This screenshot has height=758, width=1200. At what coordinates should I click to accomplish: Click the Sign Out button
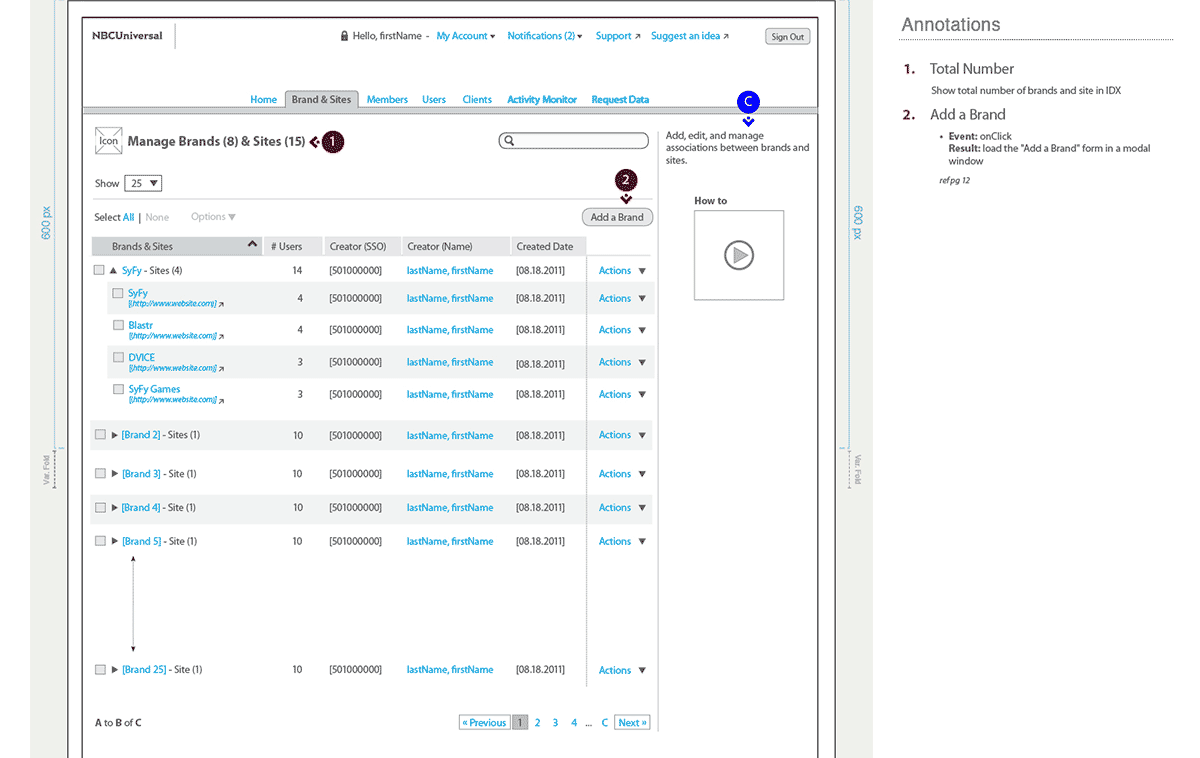pyautogui.click(x=787, y=37)
